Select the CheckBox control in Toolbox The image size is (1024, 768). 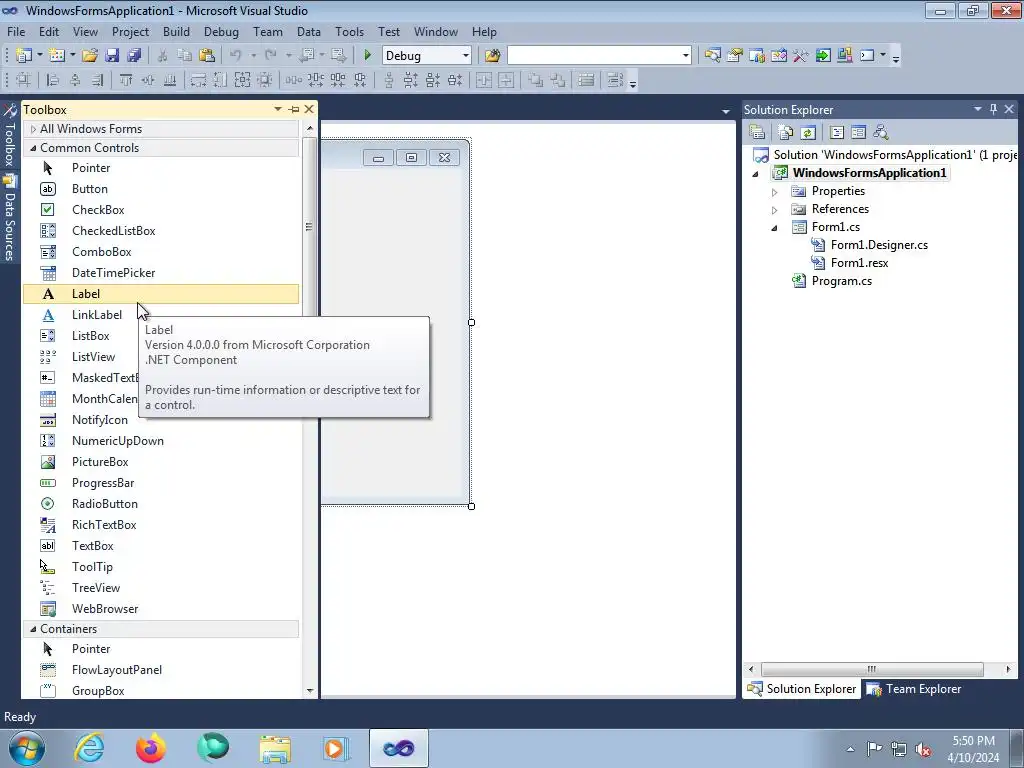click(x=161, y=210)
